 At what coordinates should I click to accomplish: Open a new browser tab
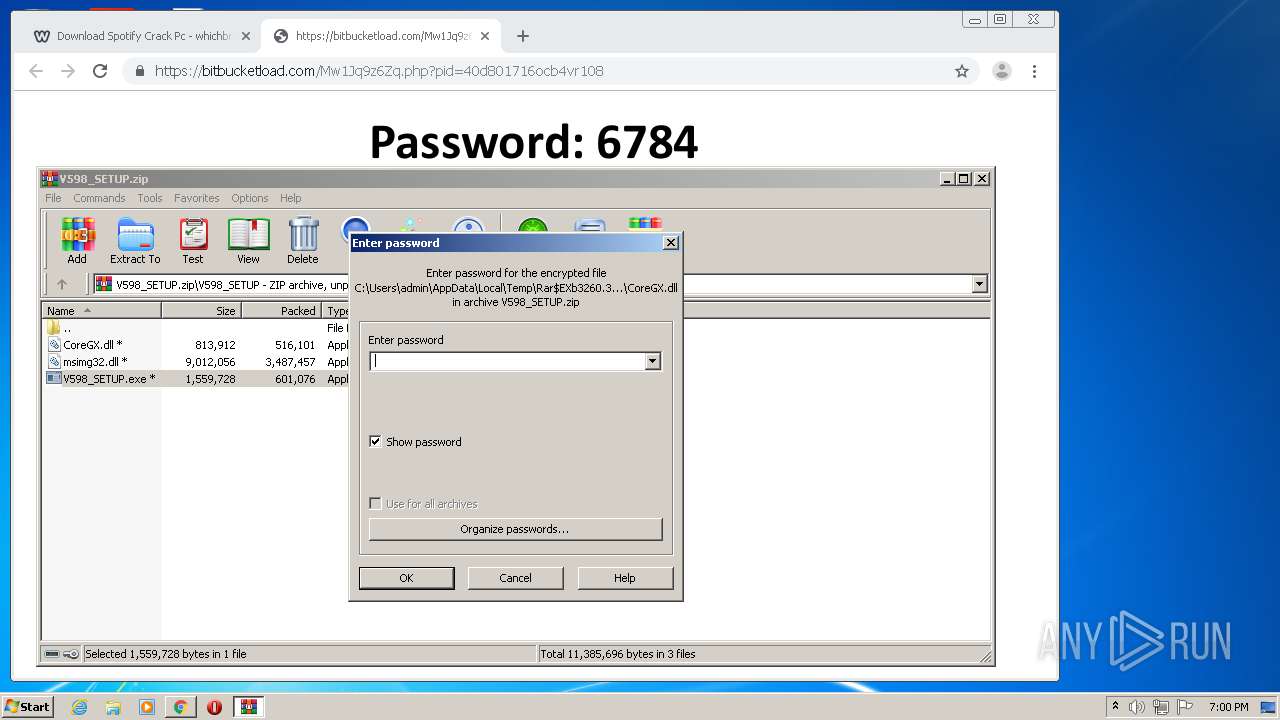pos(523,36)
